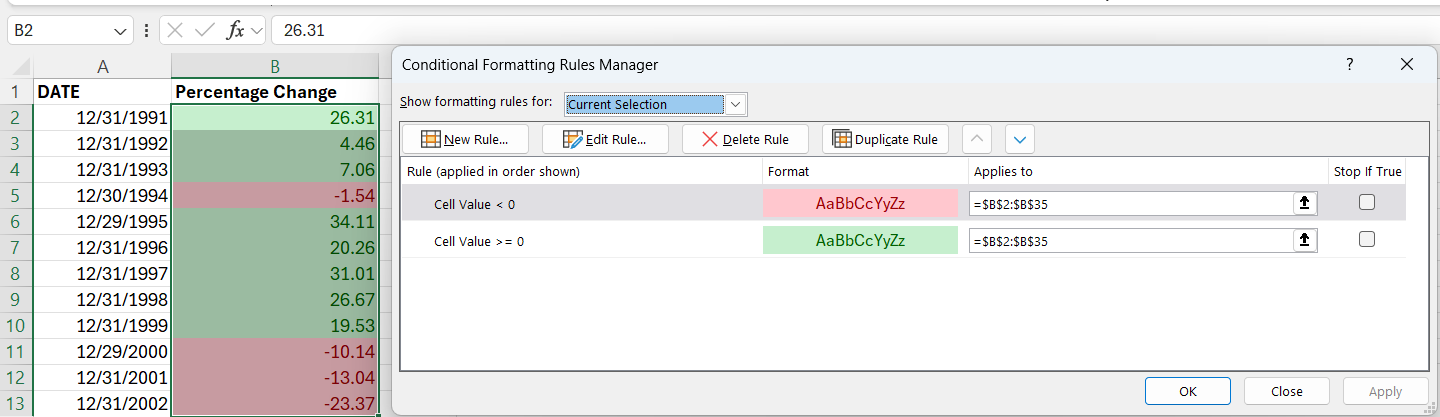Edit Applies to range for >= 0 rule
Screen dimensions: 1440x417
1131,240
